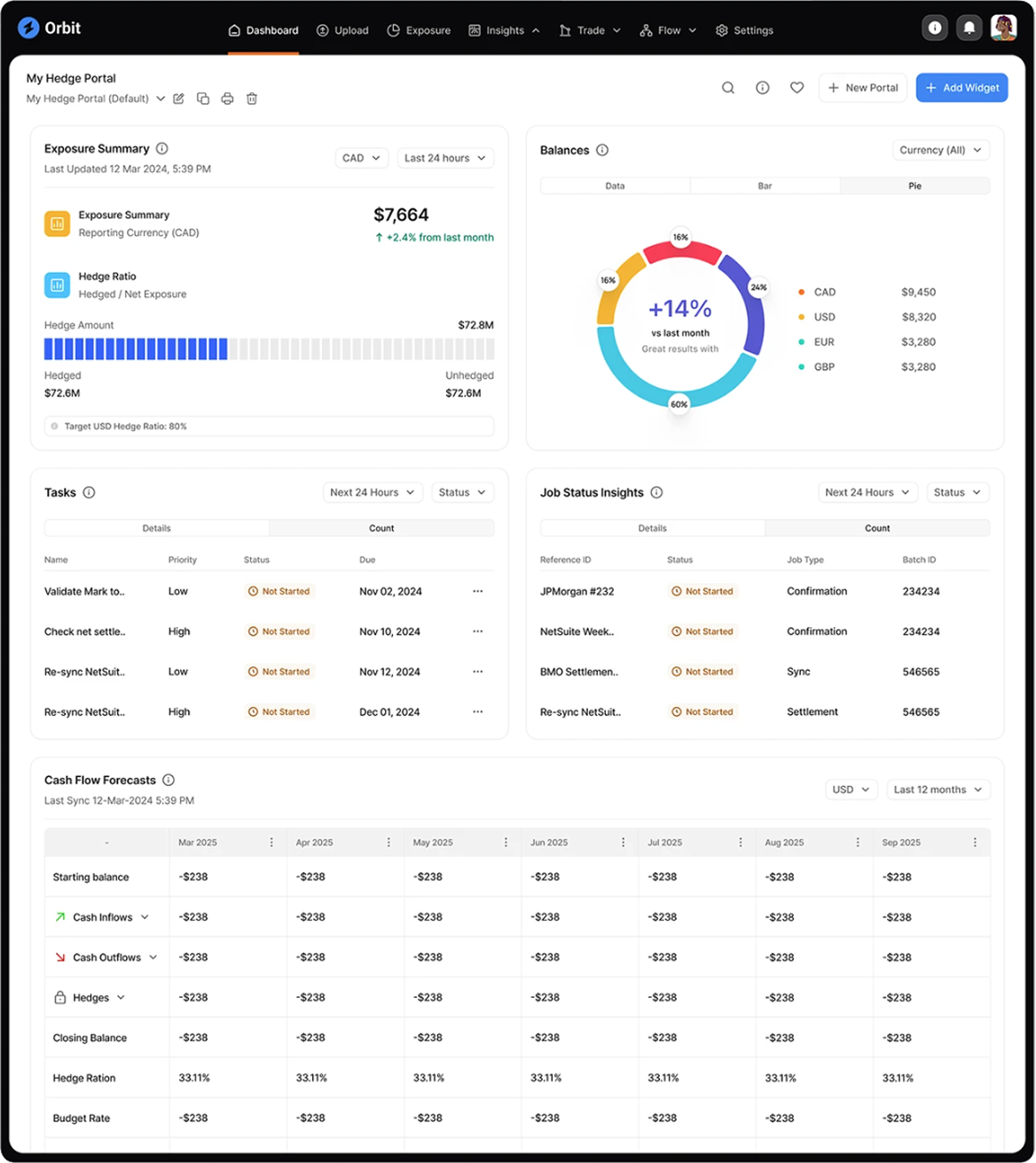Open options menu for Mar 2025 column
Screen dimensions: 1036x1163
[271, 843]
